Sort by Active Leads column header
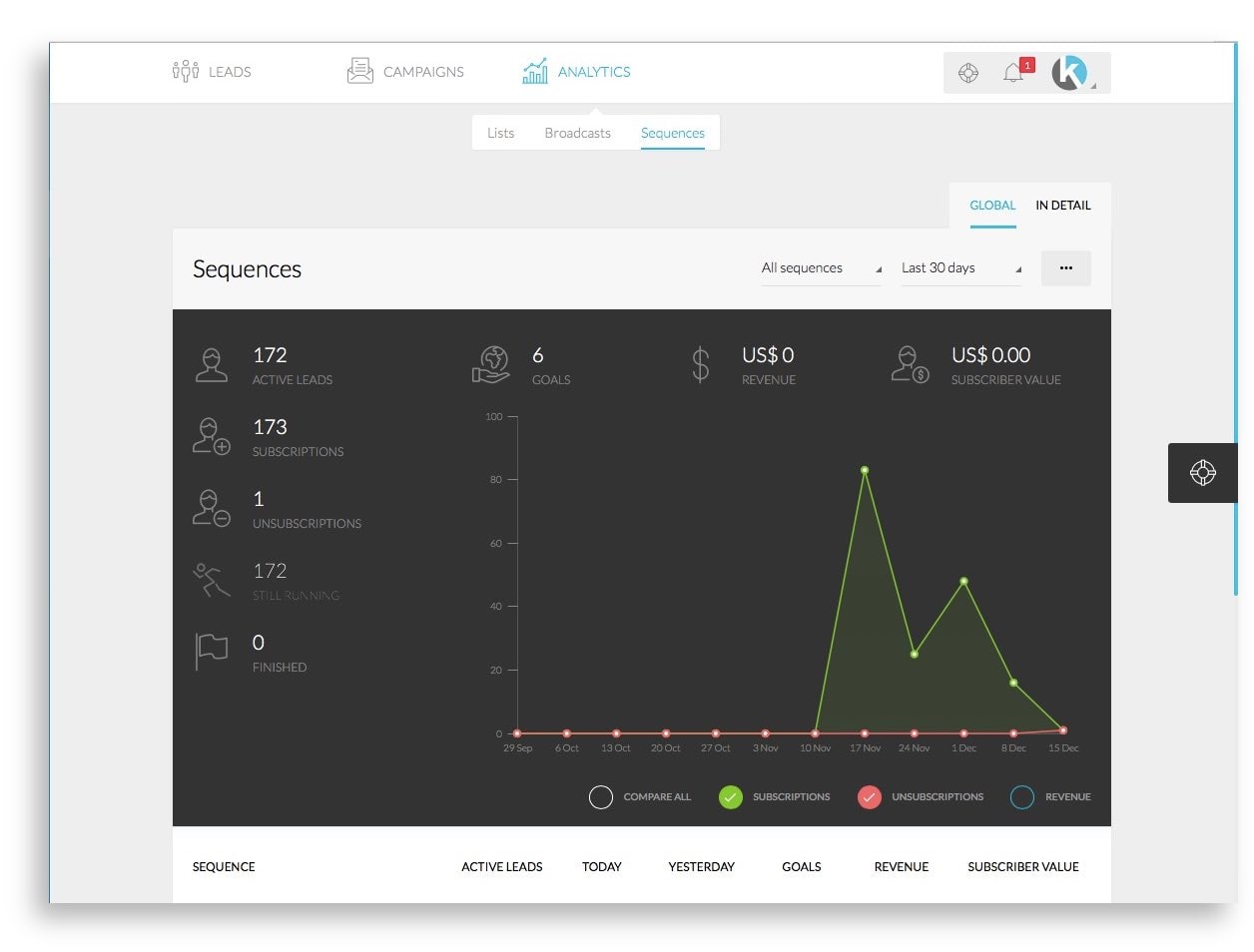Screen dimensions: 1254x952 (x=501, y=867)
